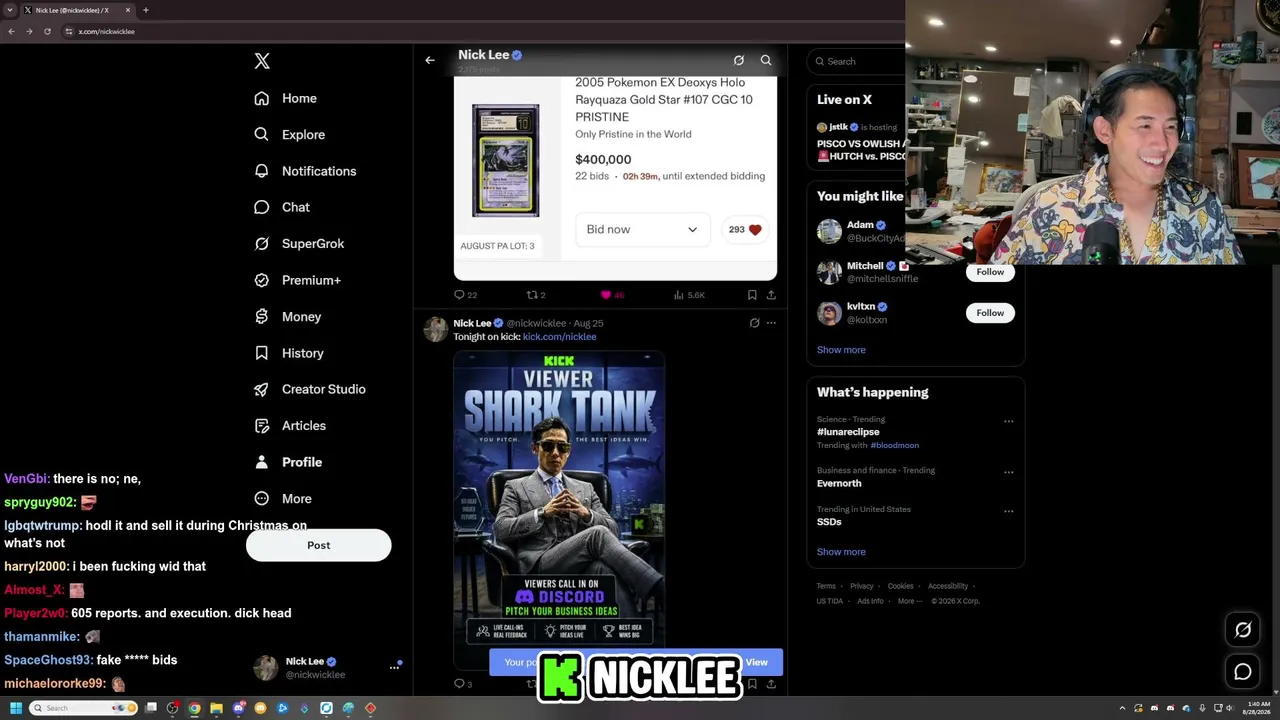Click Show more under You might like
This screenshot has width=1280, height=720.
click(841, 350)
